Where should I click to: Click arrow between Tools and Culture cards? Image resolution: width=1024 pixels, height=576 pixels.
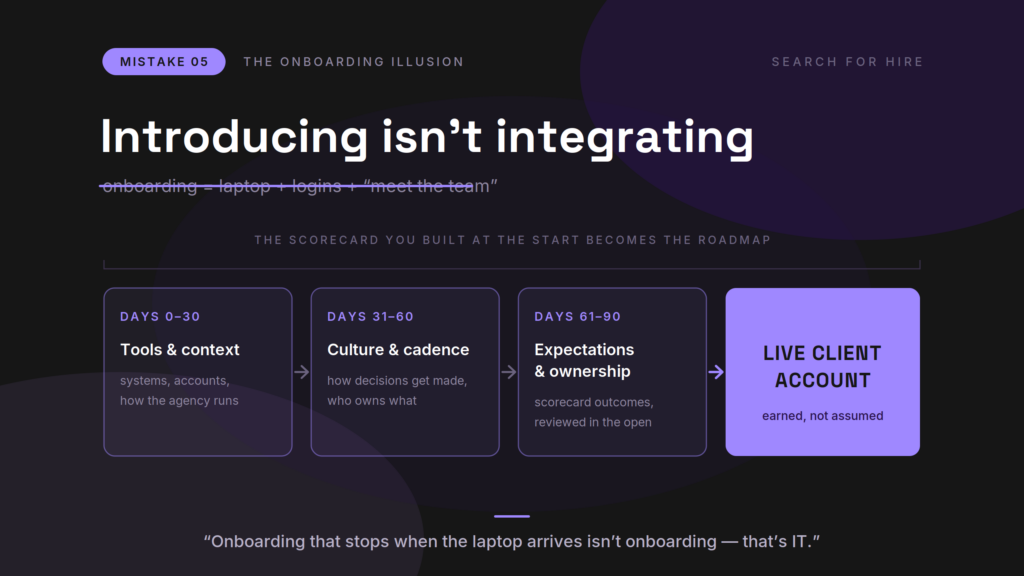click(x=302, y=372)
